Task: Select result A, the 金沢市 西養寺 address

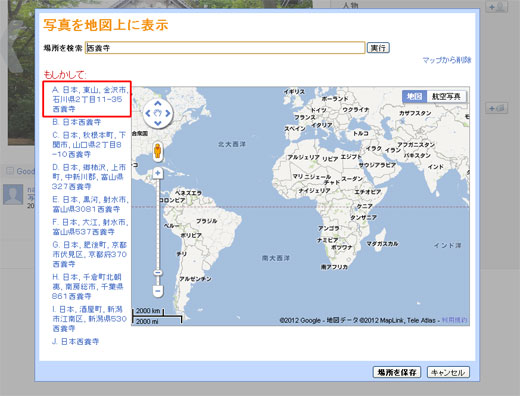Action: tap(90, 99)
